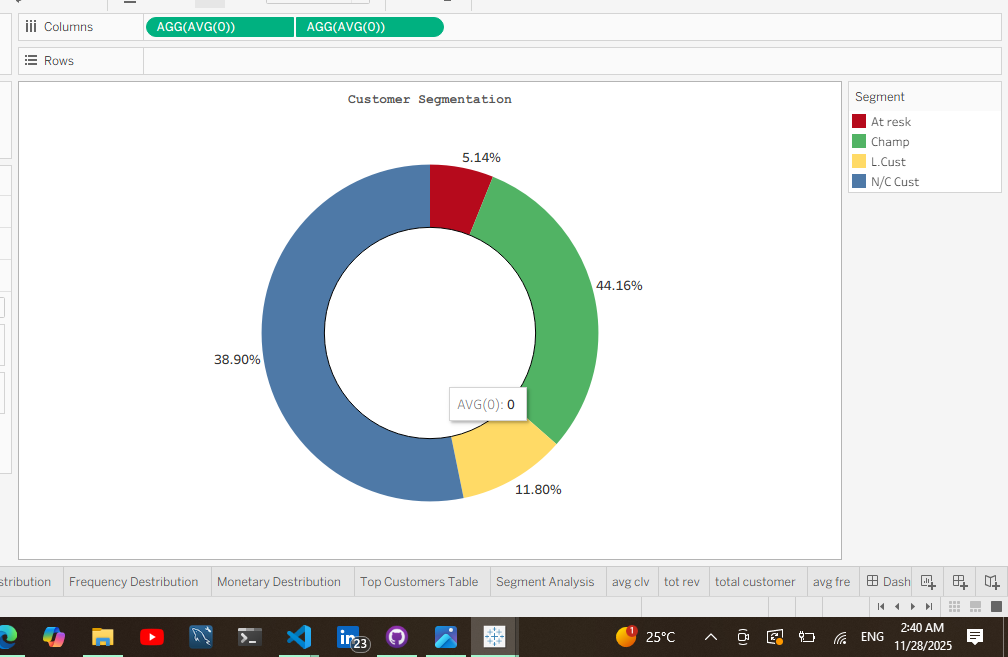Click the Columns shelf icon
The image size is (1008, 657).
[x=31, y=27]
